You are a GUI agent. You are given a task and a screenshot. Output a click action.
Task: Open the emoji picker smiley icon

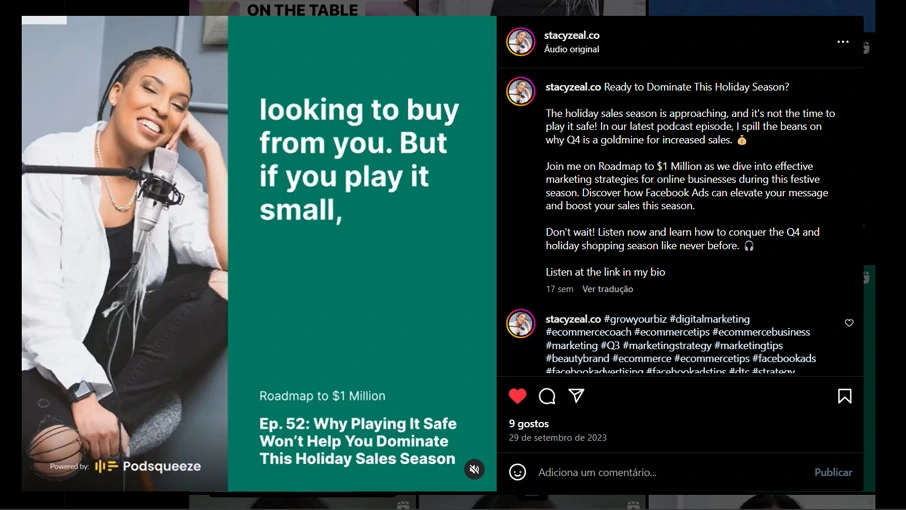518,472
